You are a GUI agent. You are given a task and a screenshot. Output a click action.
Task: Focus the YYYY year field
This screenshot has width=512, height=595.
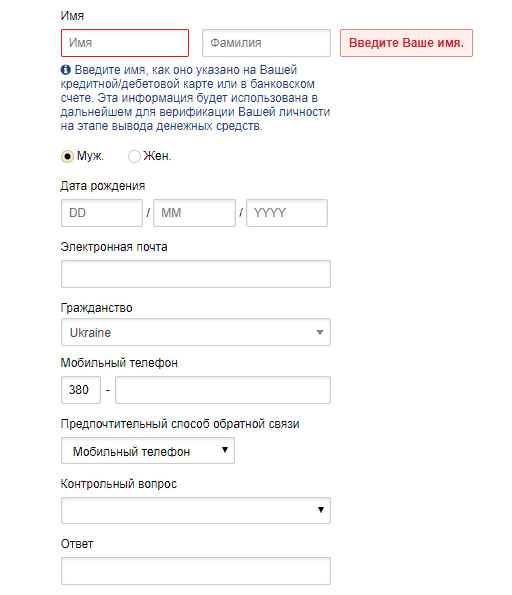click(287, 213)
